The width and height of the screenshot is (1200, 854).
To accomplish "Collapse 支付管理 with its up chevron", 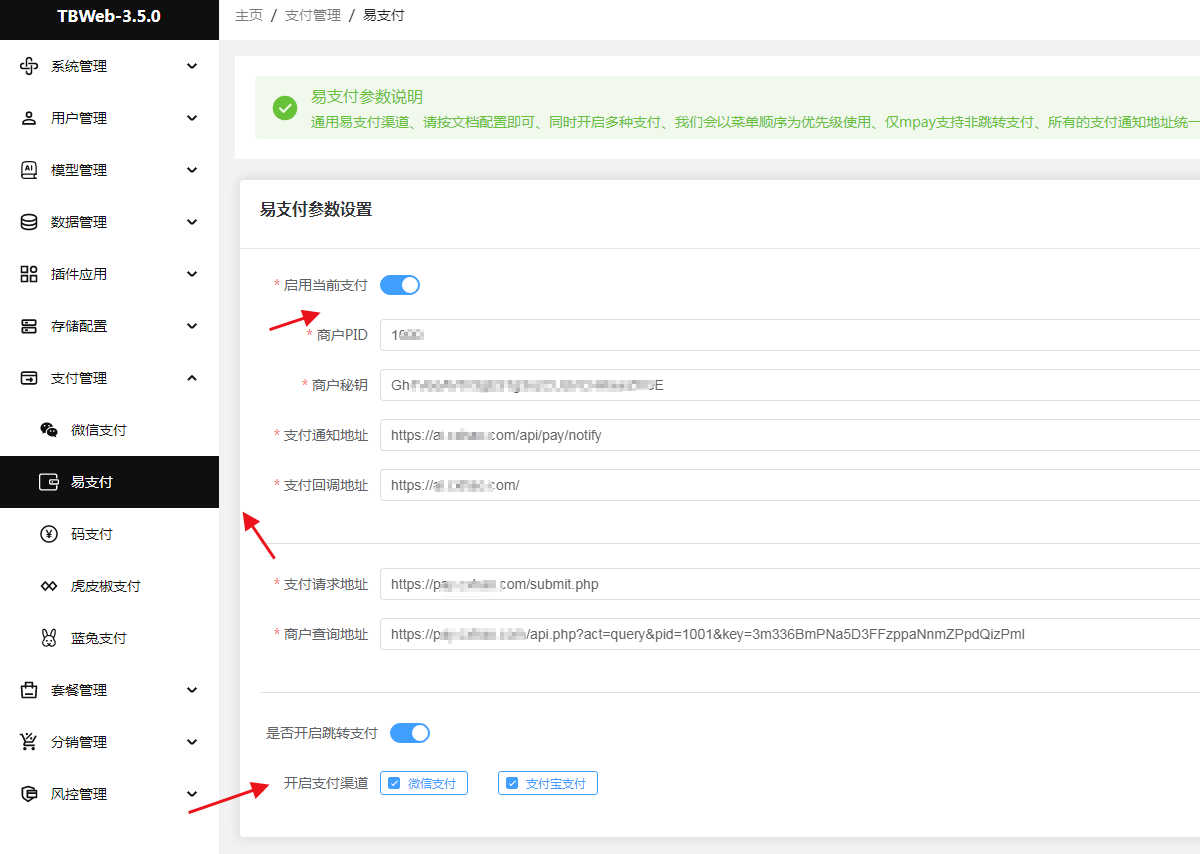I will click(193, 378).
